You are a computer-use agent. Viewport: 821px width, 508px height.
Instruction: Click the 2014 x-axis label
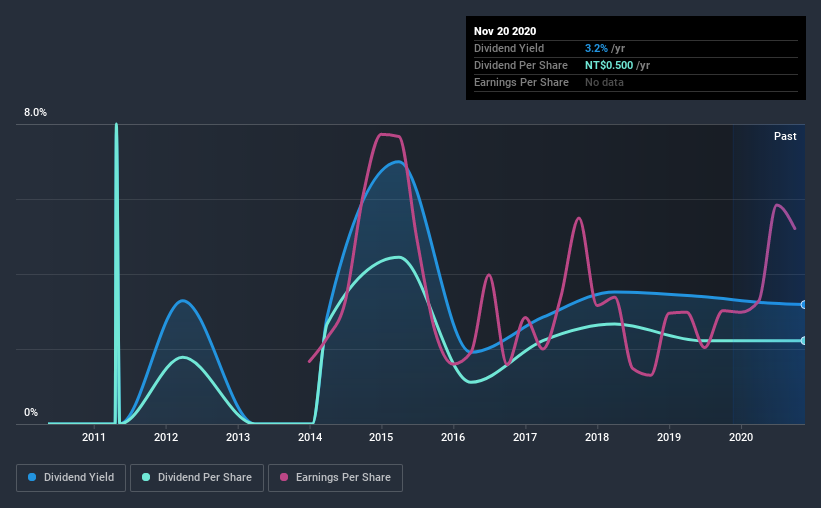[310, 437]
